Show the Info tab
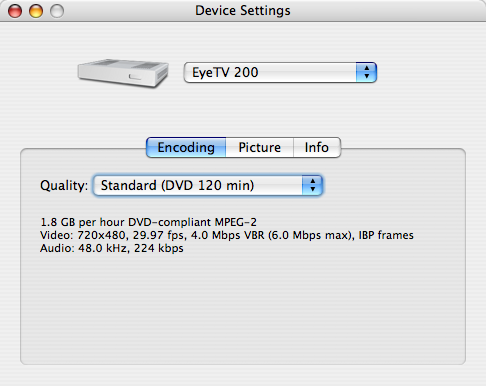Viewport: 486px width, 386px height. point(317,147)
